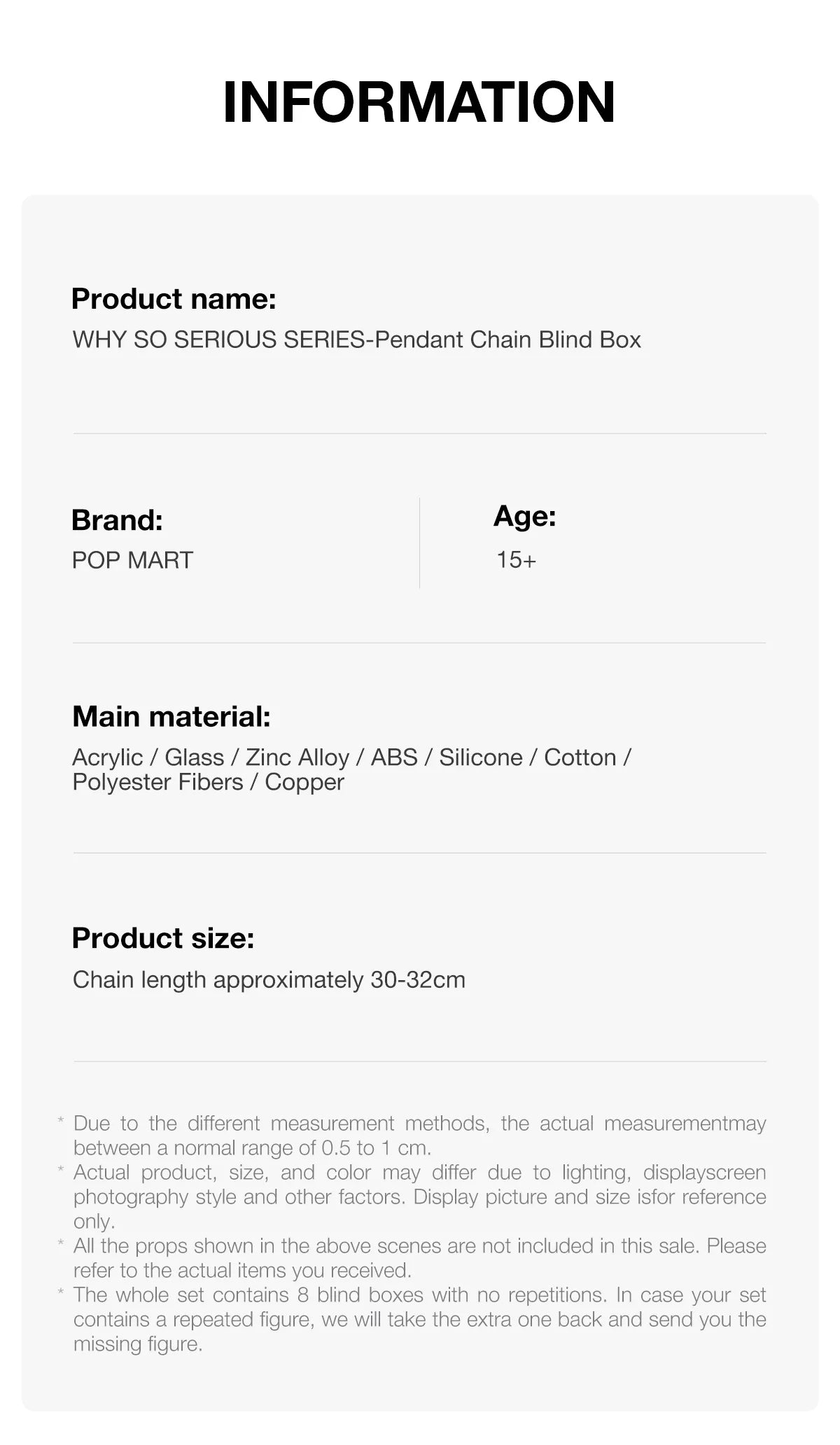Click the props not included note
The height and width of the screenshot is (1445, 840).
[x=419, y=1246]
